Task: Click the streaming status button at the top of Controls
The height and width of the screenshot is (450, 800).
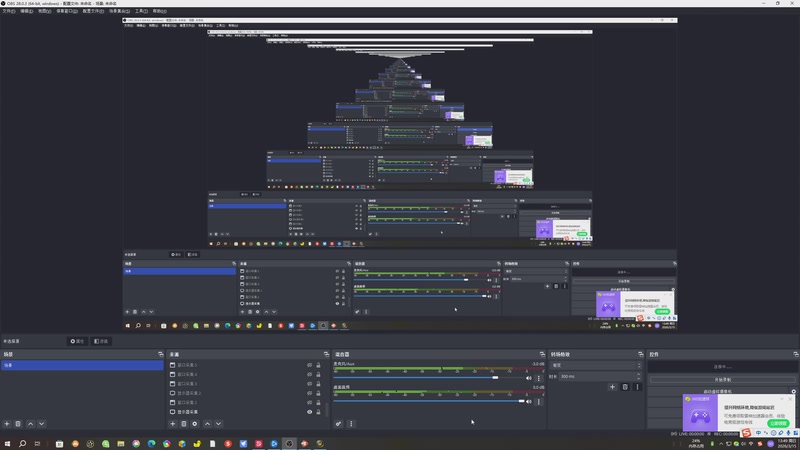Action: (x=722, y=367)
